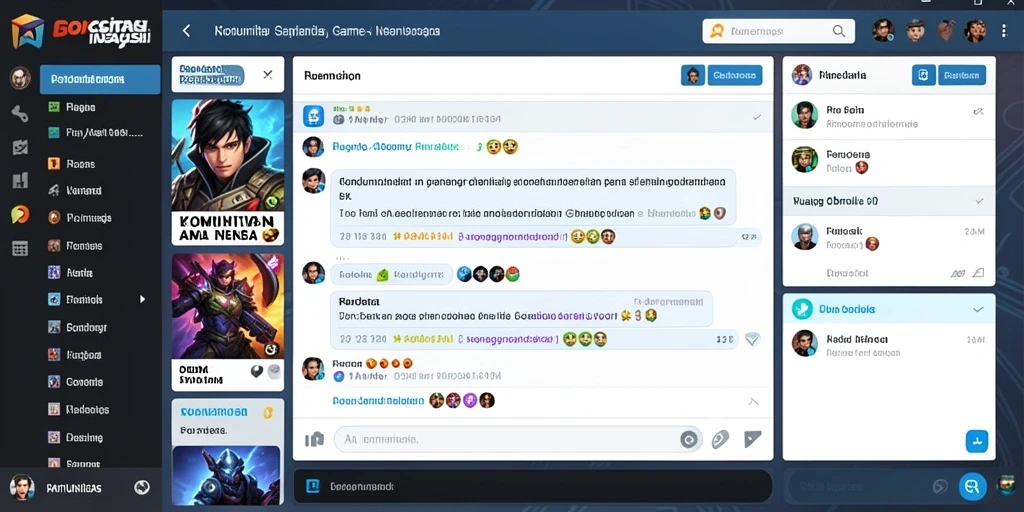Click the media icon left of the message box
The height and width of the screenshot is (512, 1024).
point(314,440)
